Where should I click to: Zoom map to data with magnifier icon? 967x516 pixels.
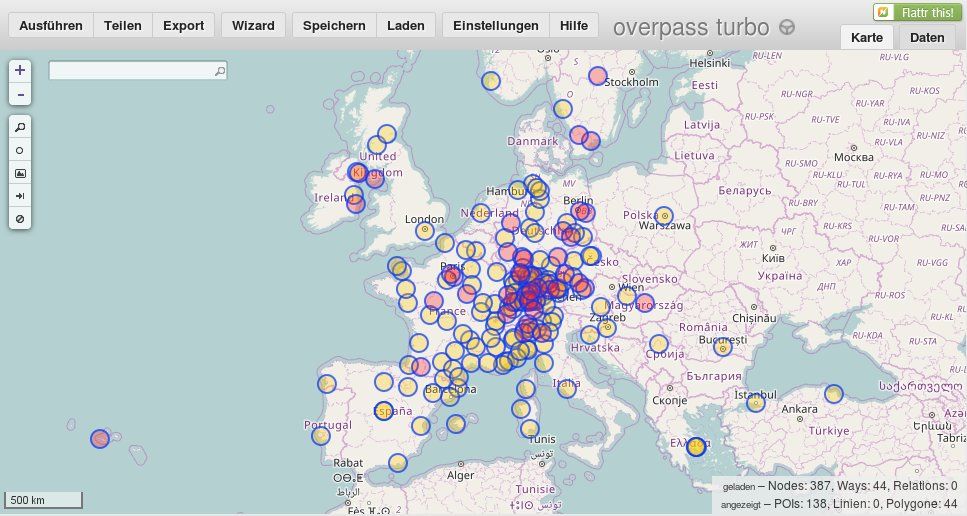(x=20, y=126)
